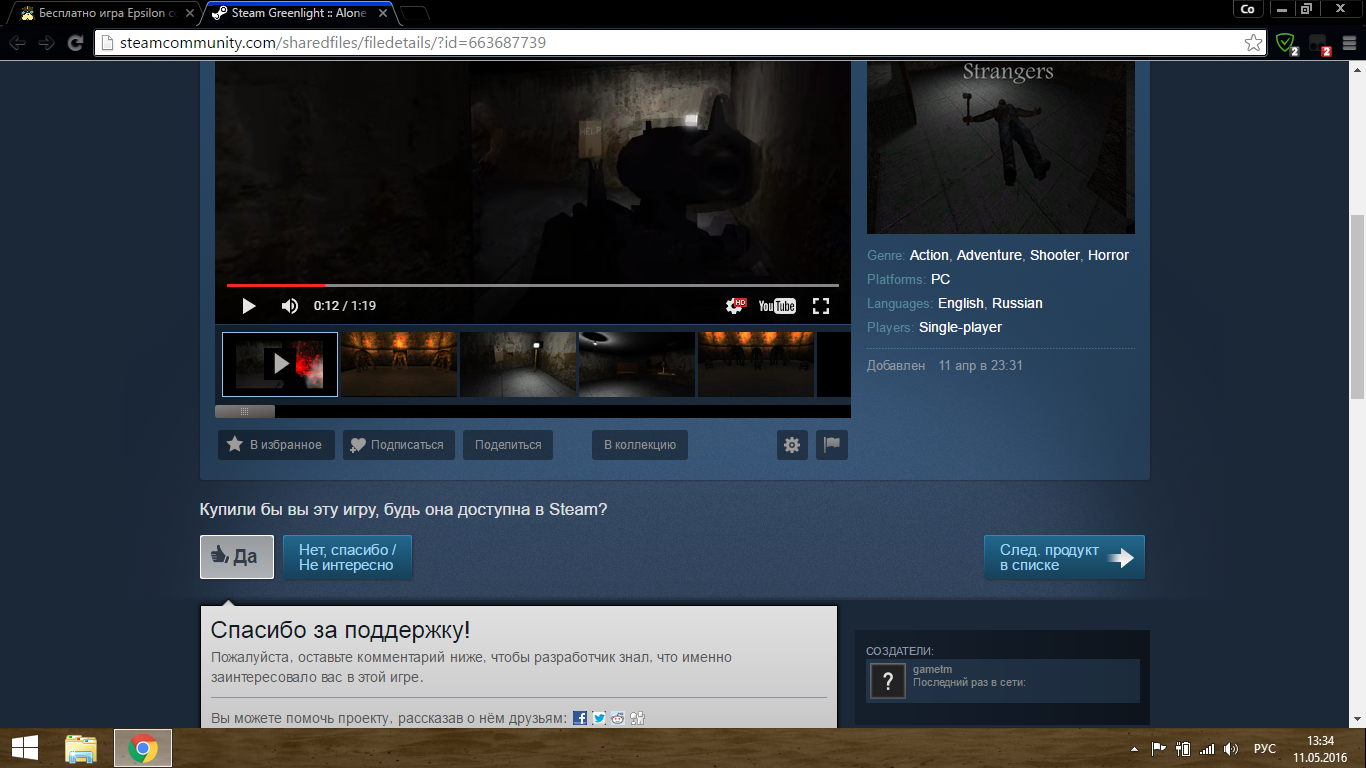Check the battery power icon in the tray
The width and height of the screenshot is (1366, 768).
pos(1183,748)
